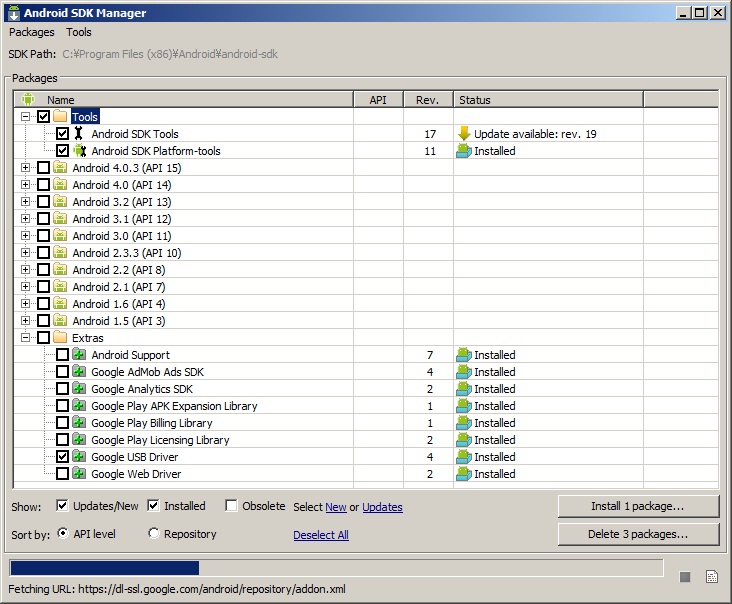Click the Google Play Billing Library package icon
Screen dimensions: 732x604
click(x=79, y=422)
